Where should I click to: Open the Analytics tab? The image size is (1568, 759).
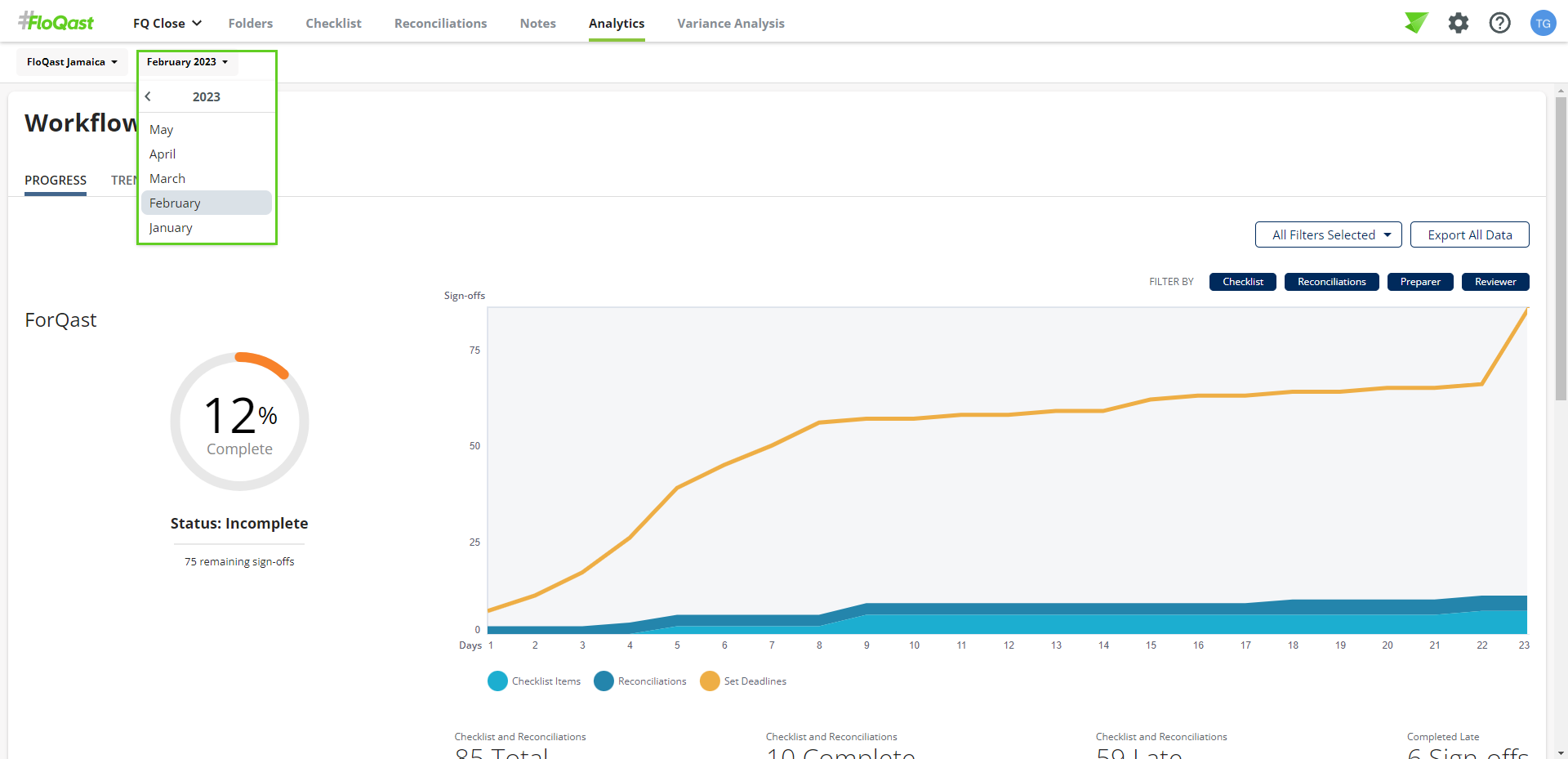coord(617,23)
